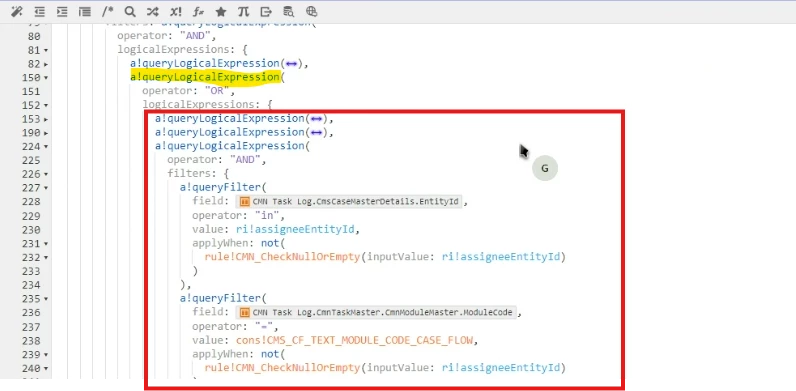Collapse the expression at line 224
796x391 pixels.
[x=46, y=147]
